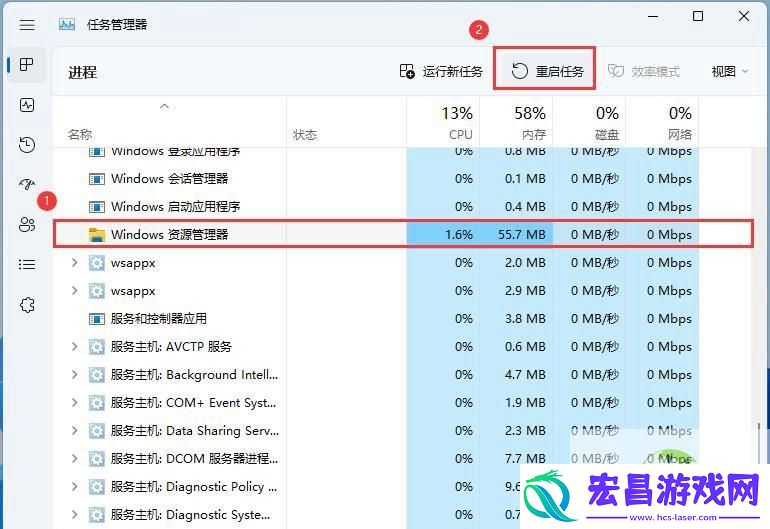Screen dimensions: 770x529
Task: Click the 58% total memory usage figure
Action: (x=530, y=113)
